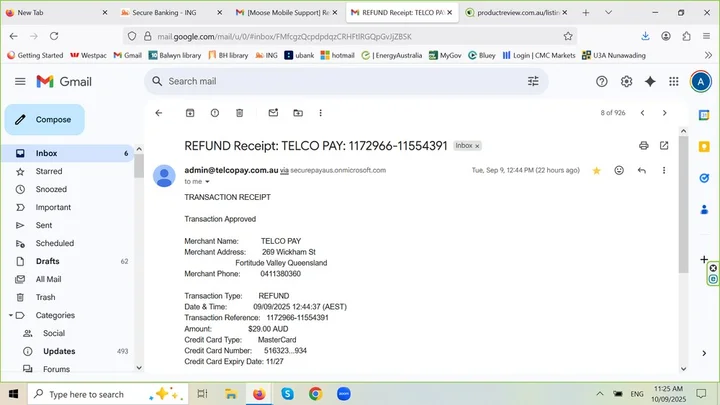Switch to the Secure Banking - ING tab

pos(166,13)
